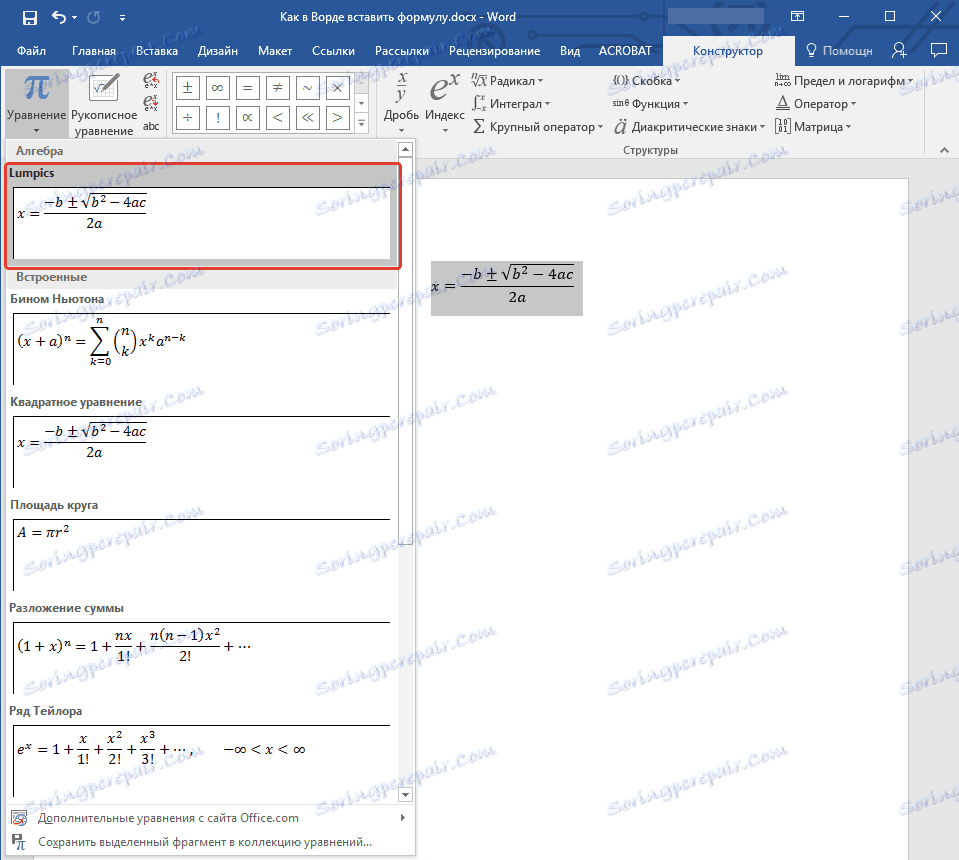Click the Помощн lightbulb search box
This screenshot has width=959, height=860.
pos(839,51)
